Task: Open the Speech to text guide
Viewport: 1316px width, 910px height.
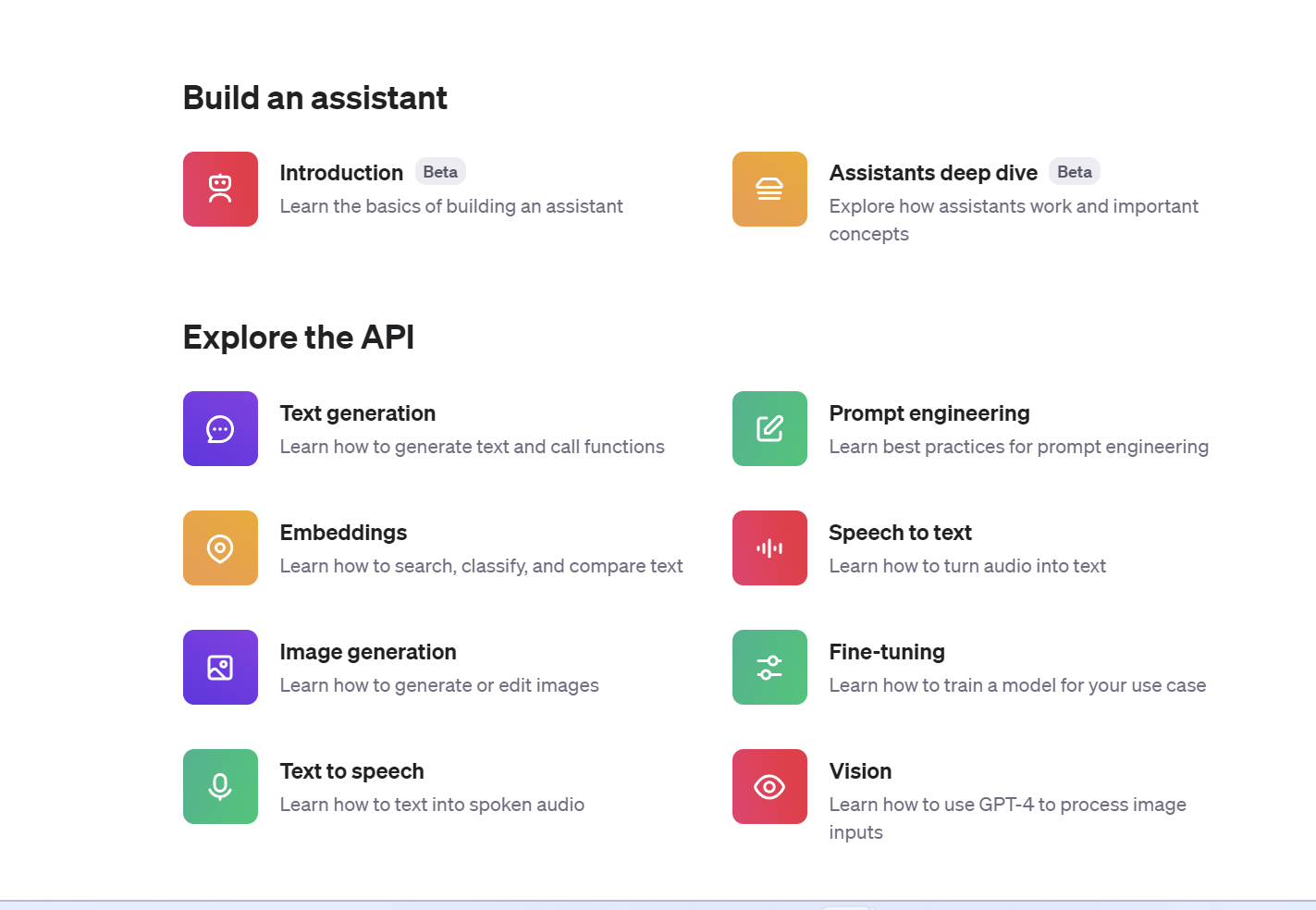Action: coord(901,533)
